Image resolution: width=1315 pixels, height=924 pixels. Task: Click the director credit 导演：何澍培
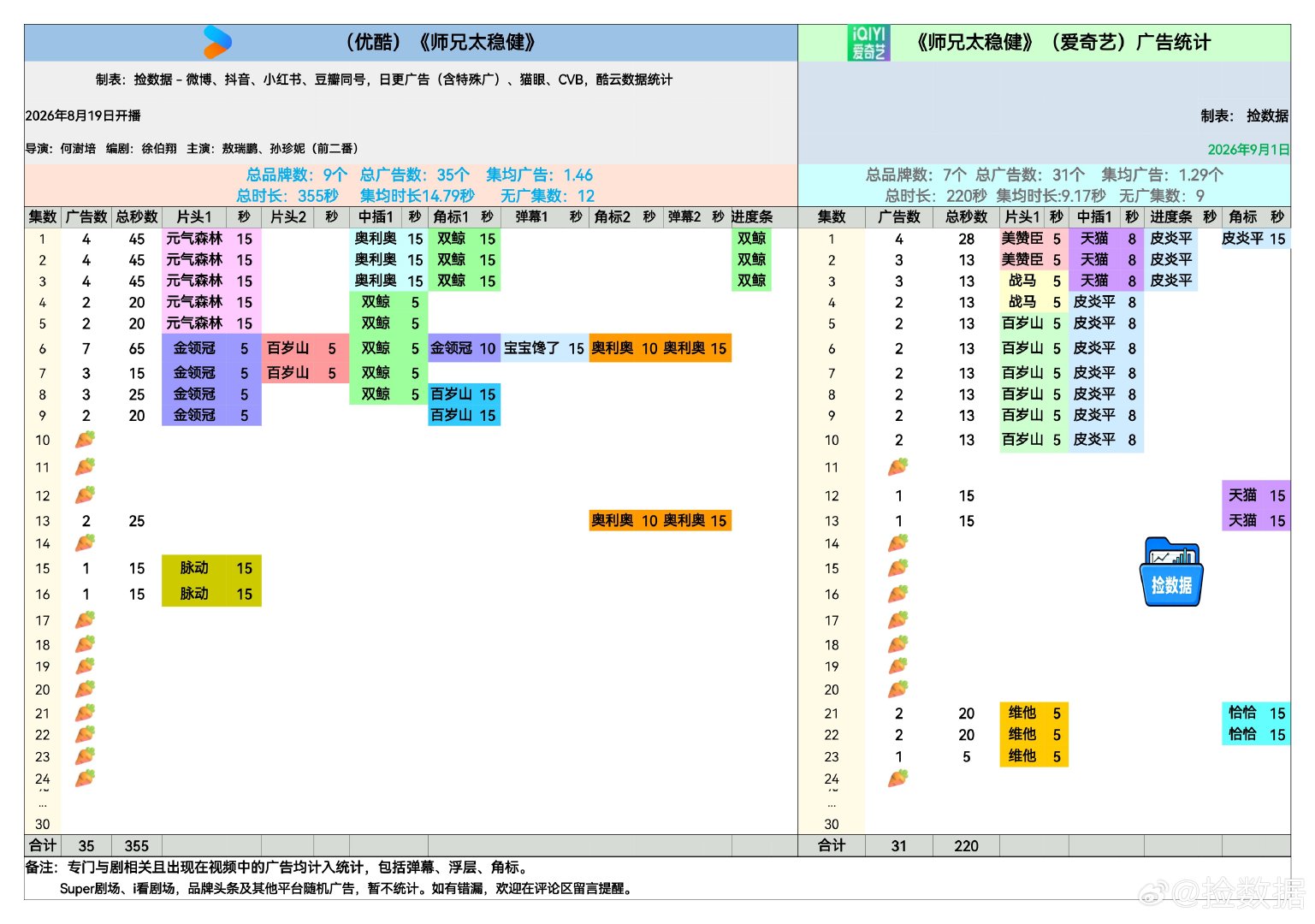61,148
